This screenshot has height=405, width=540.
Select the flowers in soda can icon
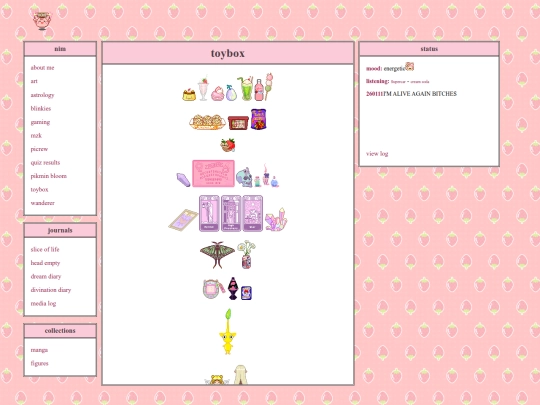point(246,255)
